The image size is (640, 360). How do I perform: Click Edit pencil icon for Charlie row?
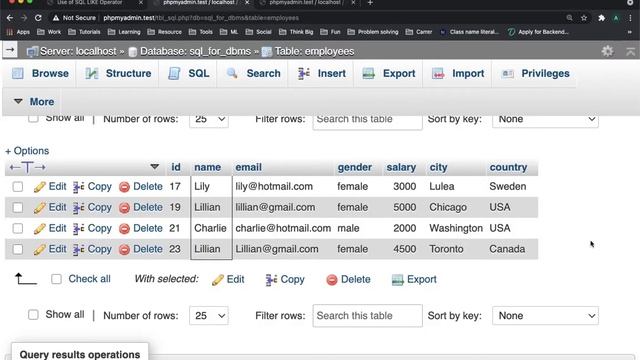pos(40,229)
